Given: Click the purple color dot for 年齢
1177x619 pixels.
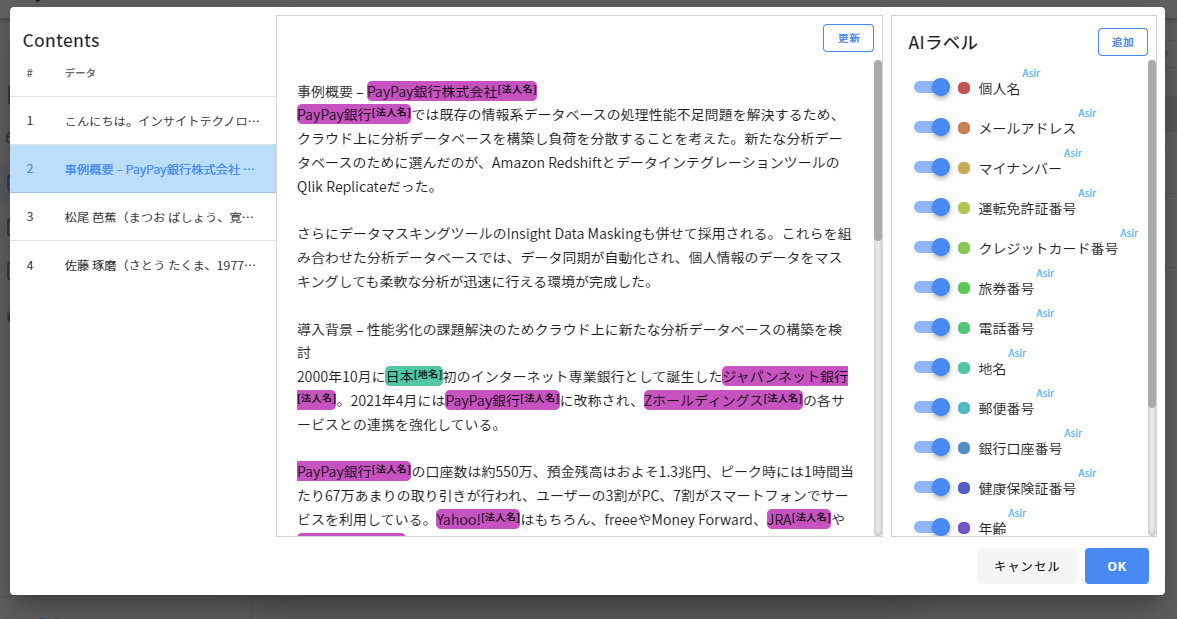Looking at the screenshot, I should (965, 528).
